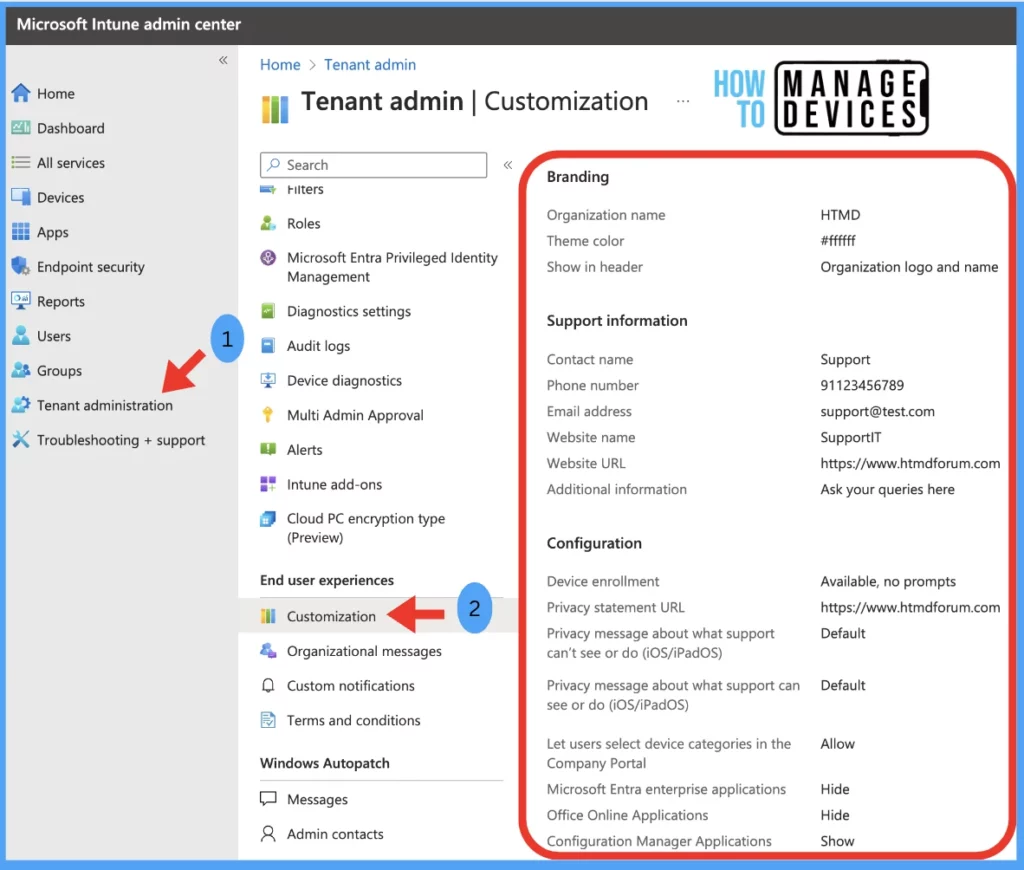Click the Reports screen icon
Viewport: 1024px width, 870px height.
[21, 300]
